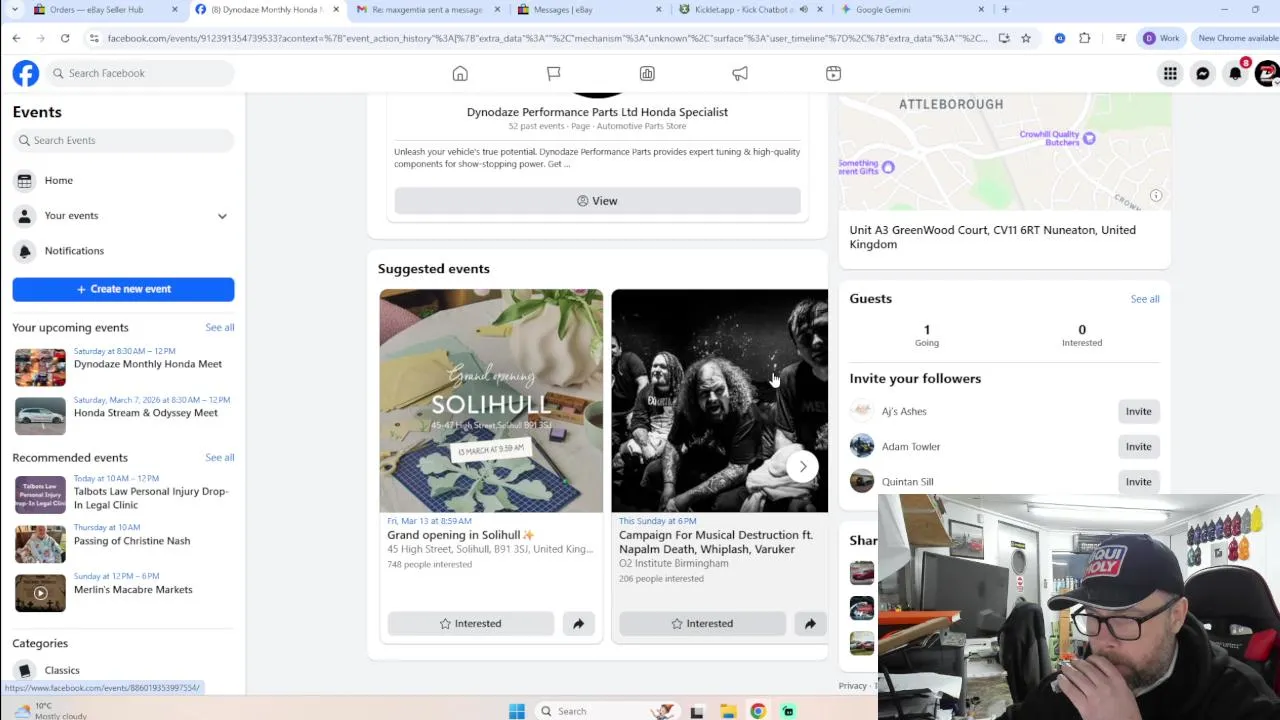Open the weather widget on taskbar
Image resolution: width=1280 pixels, height=720 pixels.
50,711
